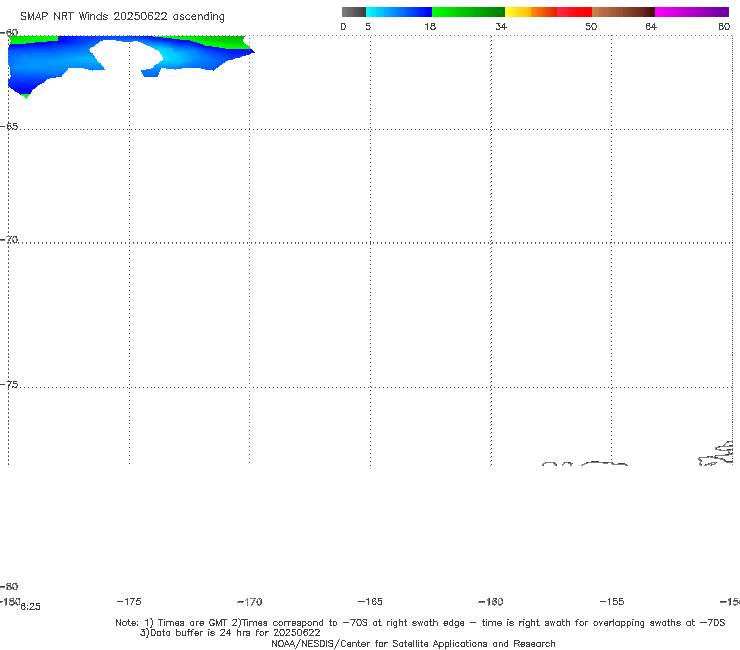Click the cyan-blue 5-18 knot color bar segment
Screen dimensions: 740x650
pyautogui.click(x=399, y=12)
